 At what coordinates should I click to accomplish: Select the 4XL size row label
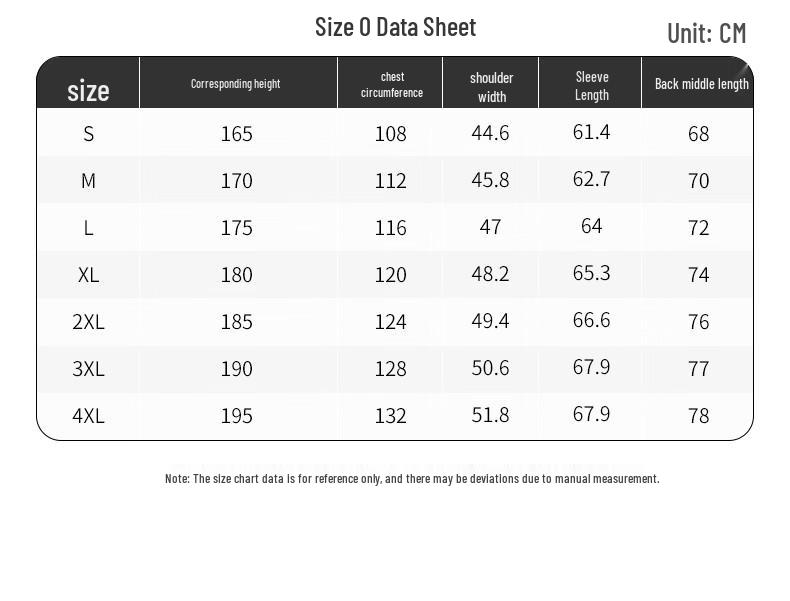pos(88,415)
